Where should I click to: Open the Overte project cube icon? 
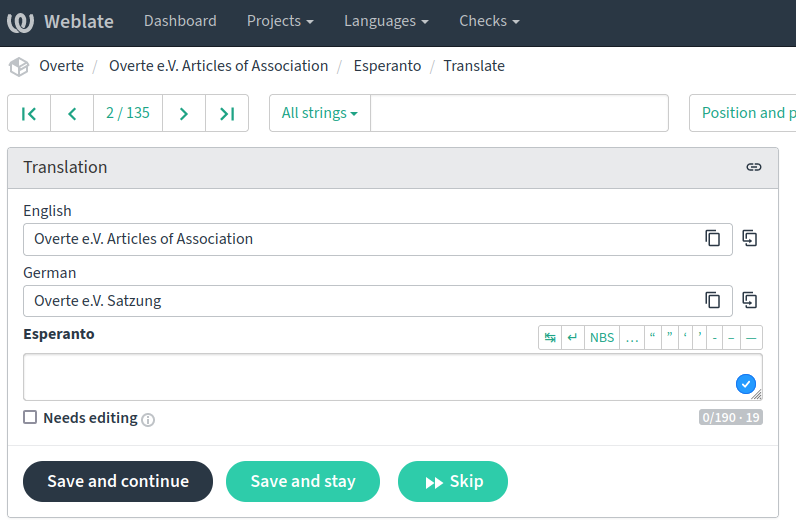click(19, 66)
